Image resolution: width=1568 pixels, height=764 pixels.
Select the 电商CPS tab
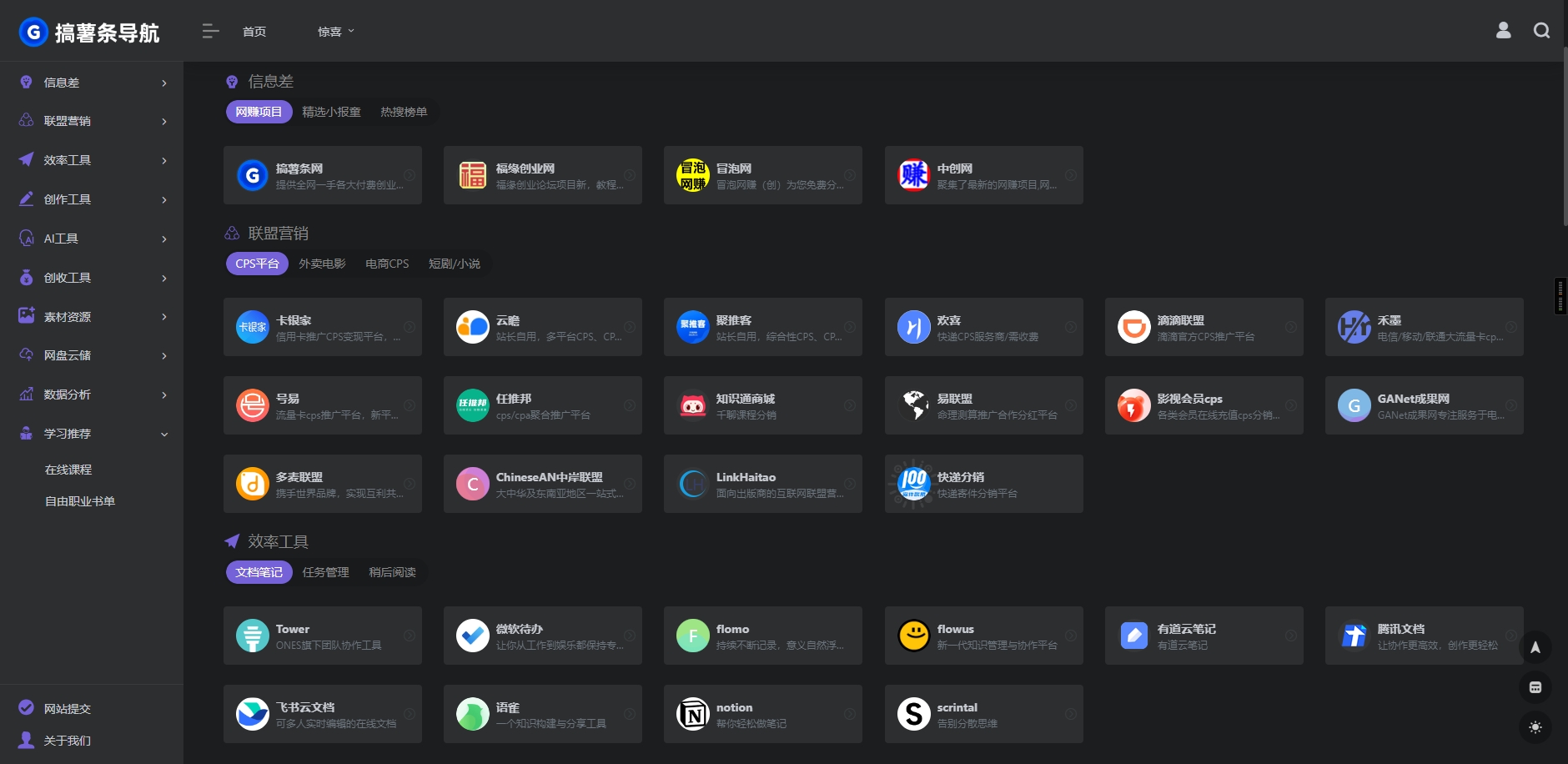tap(387, 264)
